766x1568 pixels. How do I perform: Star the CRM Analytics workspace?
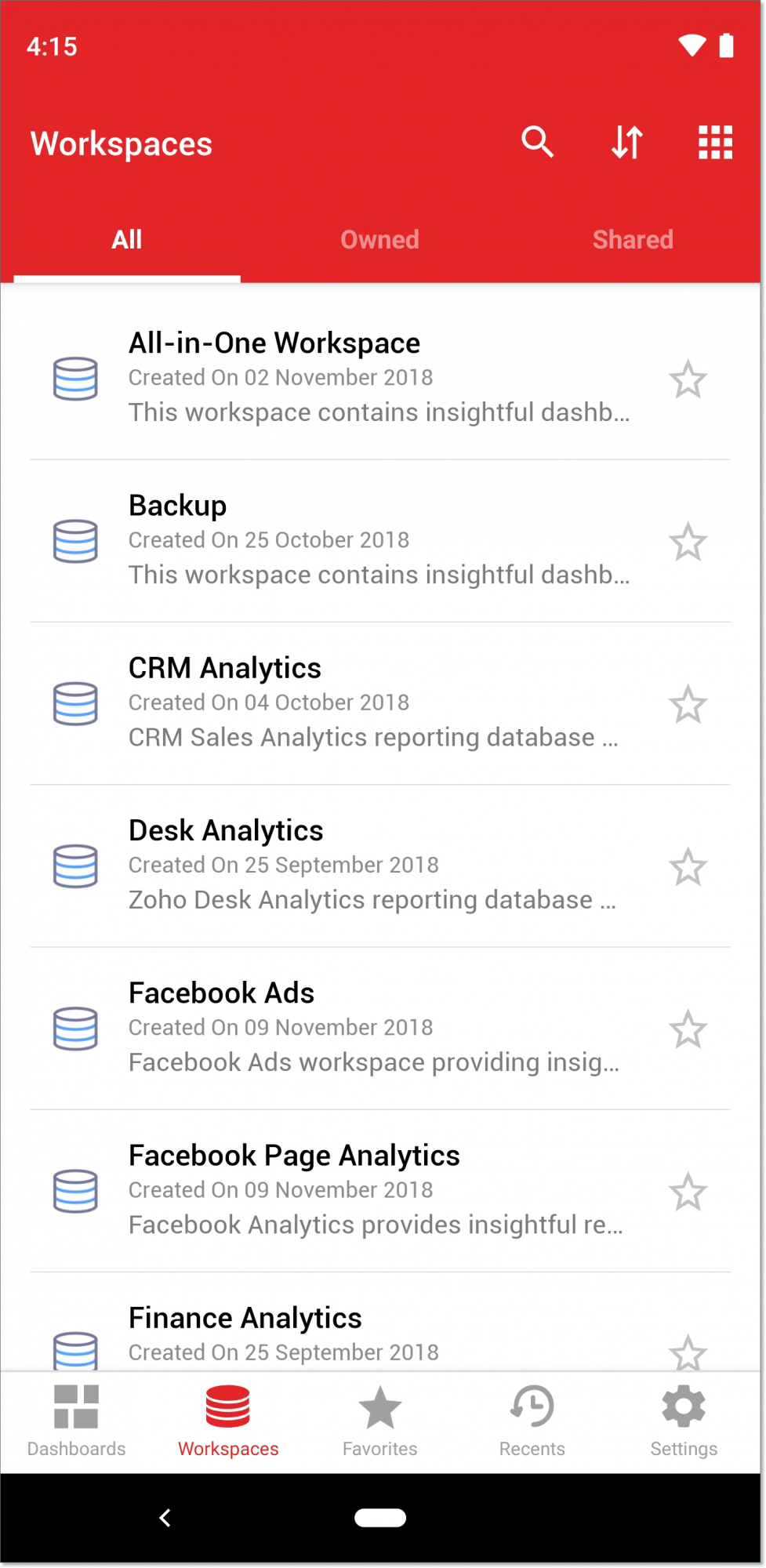tap(688, 704)
